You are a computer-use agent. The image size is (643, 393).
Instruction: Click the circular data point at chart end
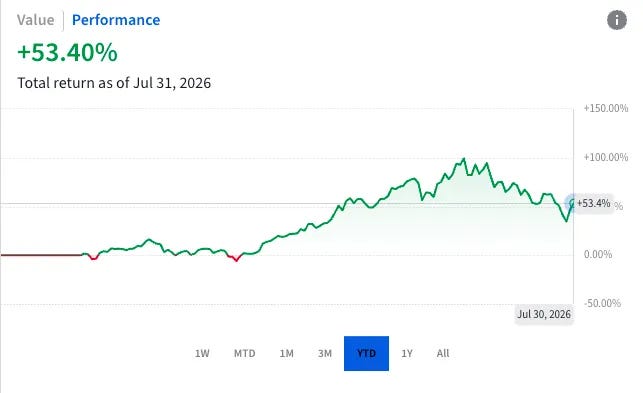point(572,203)
